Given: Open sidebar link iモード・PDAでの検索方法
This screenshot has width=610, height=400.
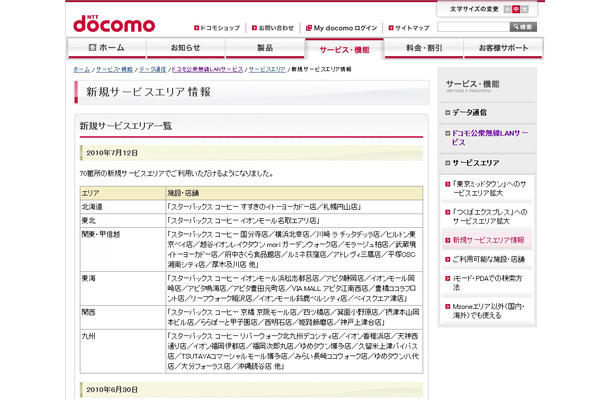Looking at the screenshot, I should tap(487, 282).
